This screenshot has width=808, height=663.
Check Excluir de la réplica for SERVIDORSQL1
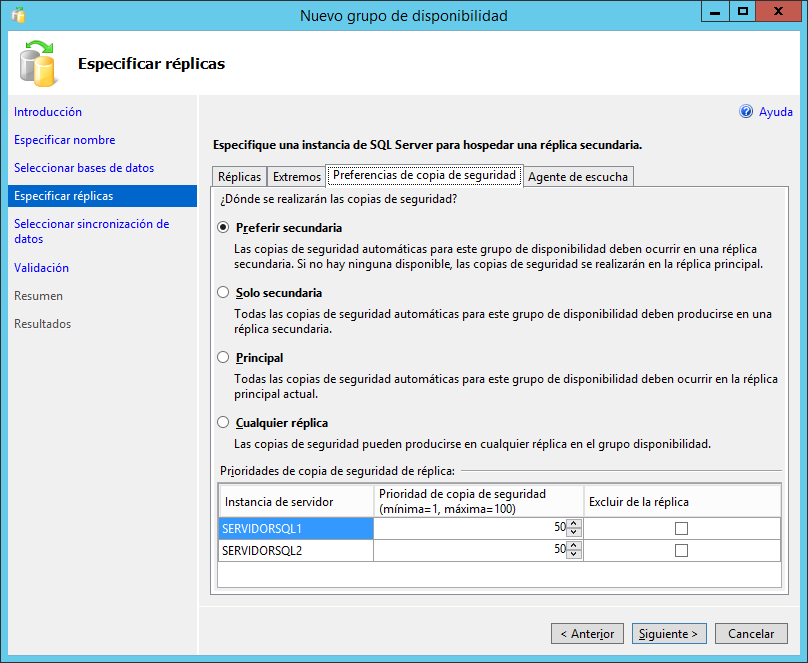click(681, 528)
